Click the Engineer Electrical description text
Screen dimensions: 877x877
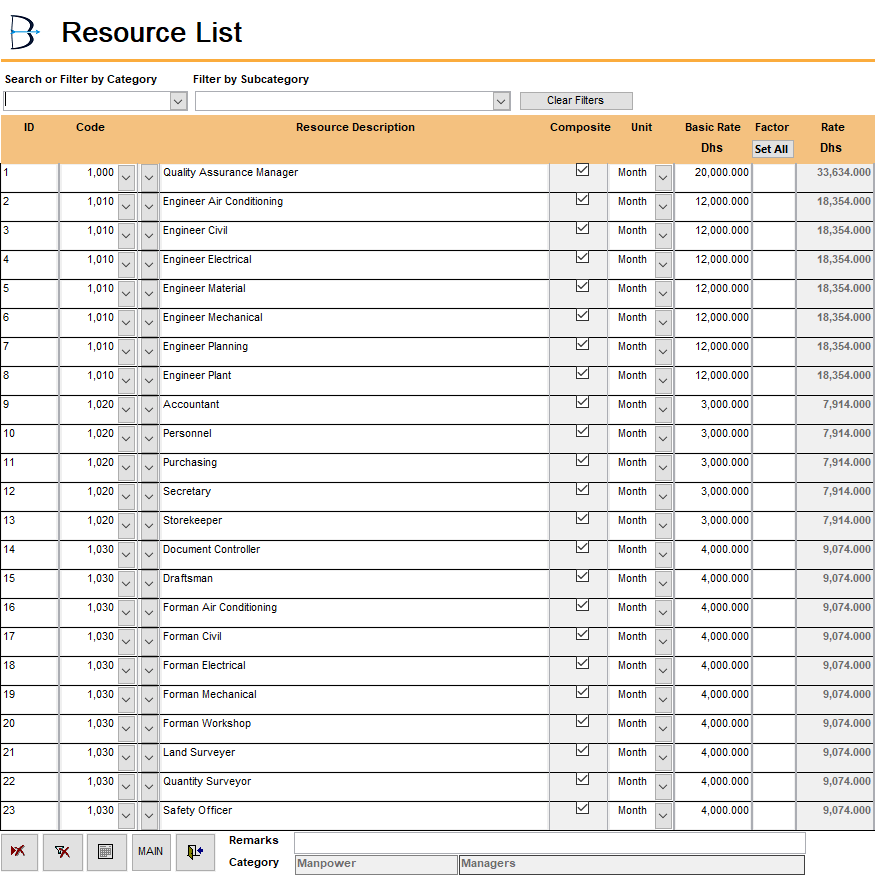(207, 260)
